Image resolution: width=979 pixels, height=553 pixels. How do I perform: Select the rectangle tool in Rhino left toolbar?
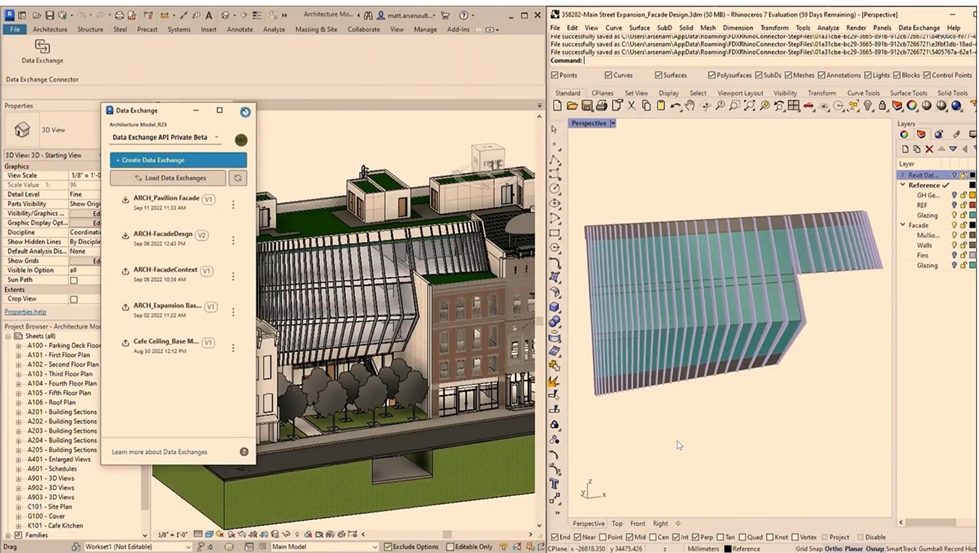[554, 234]
